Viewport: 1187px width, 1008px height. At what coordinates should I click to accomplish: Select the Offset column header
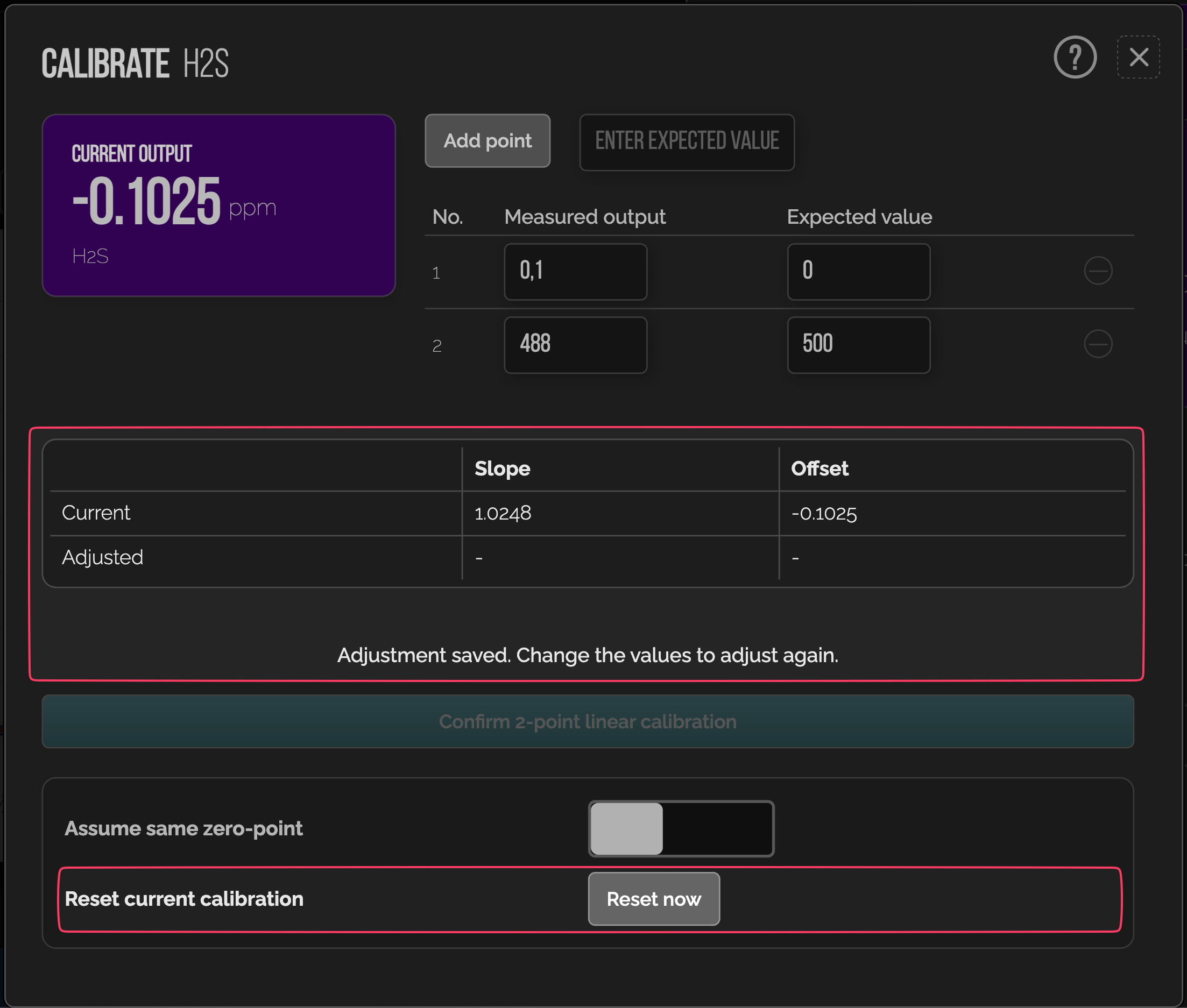[819, 468]
